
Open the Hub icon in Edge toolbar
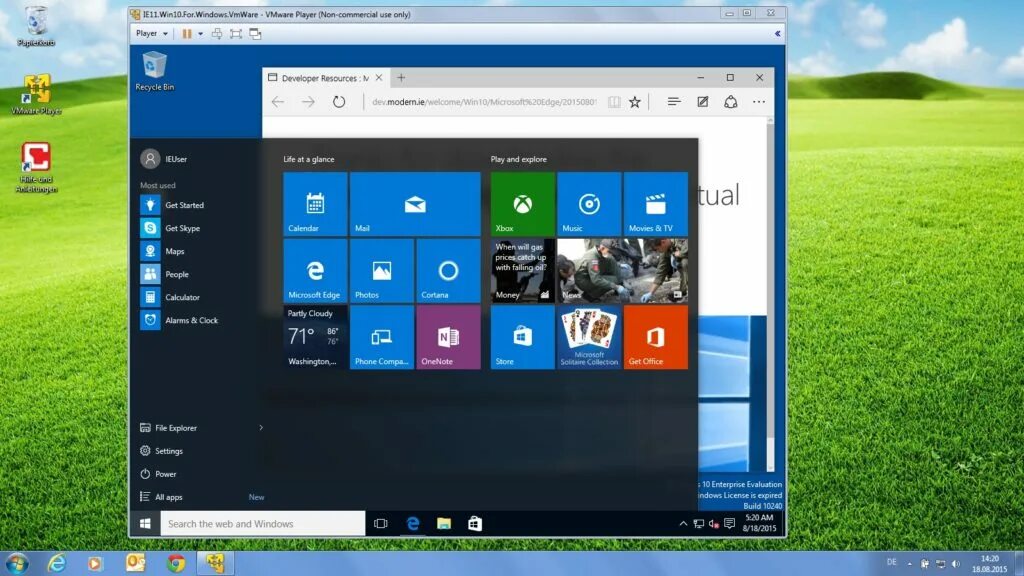point(673,101)
